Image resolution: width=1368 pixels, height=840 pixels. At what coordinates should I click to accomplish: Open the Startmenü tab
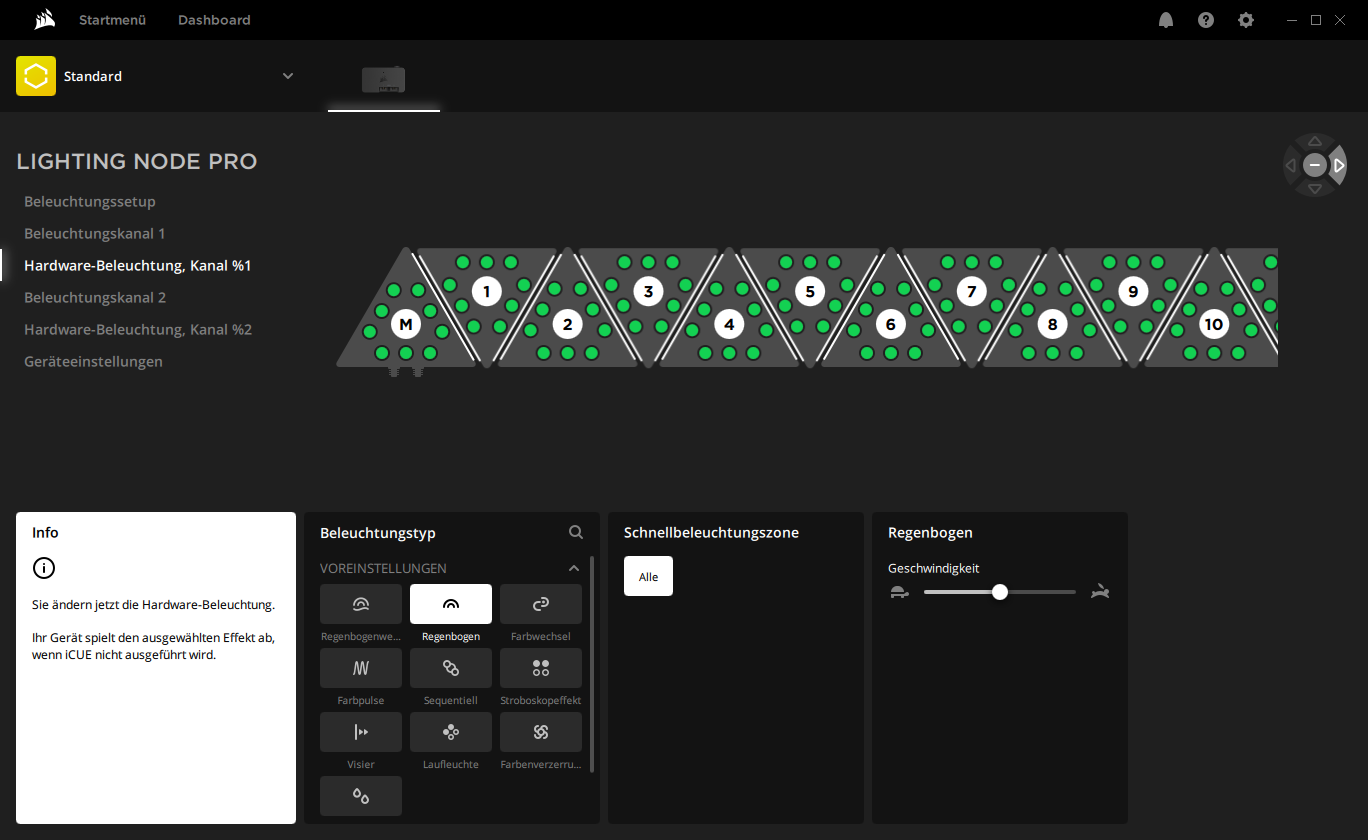[113, 20]
